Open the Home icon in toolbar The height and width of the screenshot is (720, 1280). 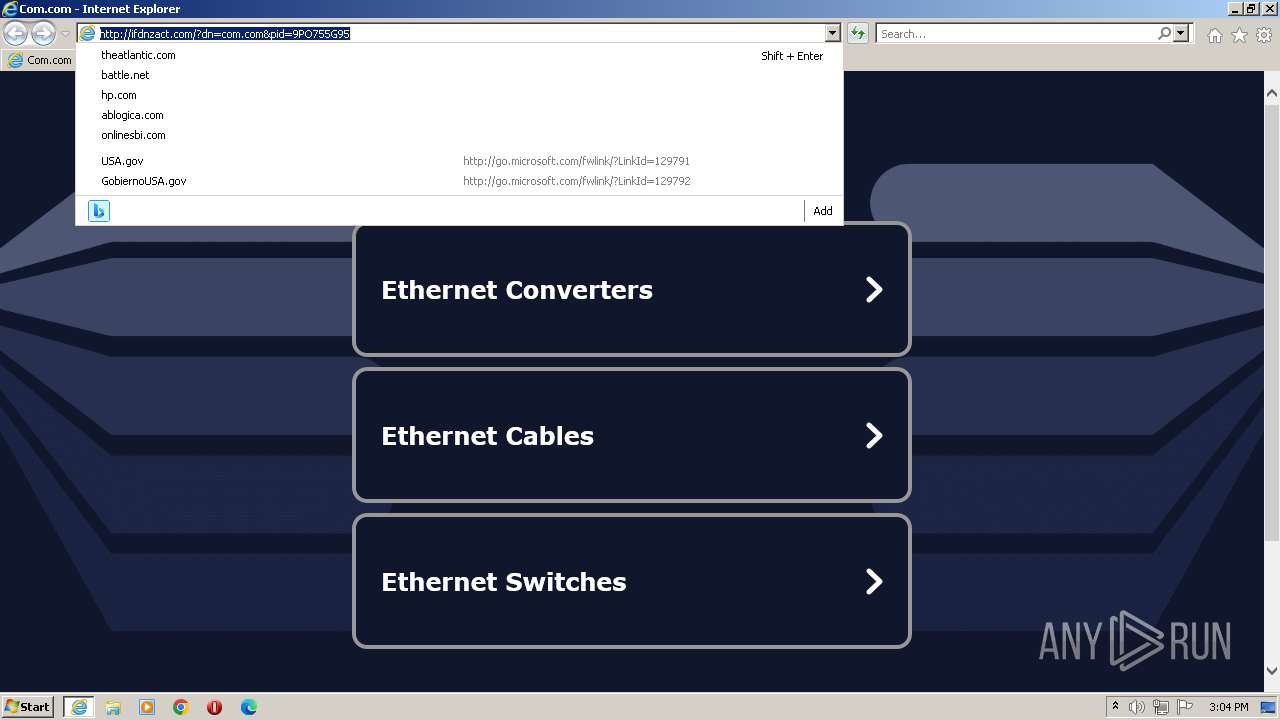[1214, 35]
